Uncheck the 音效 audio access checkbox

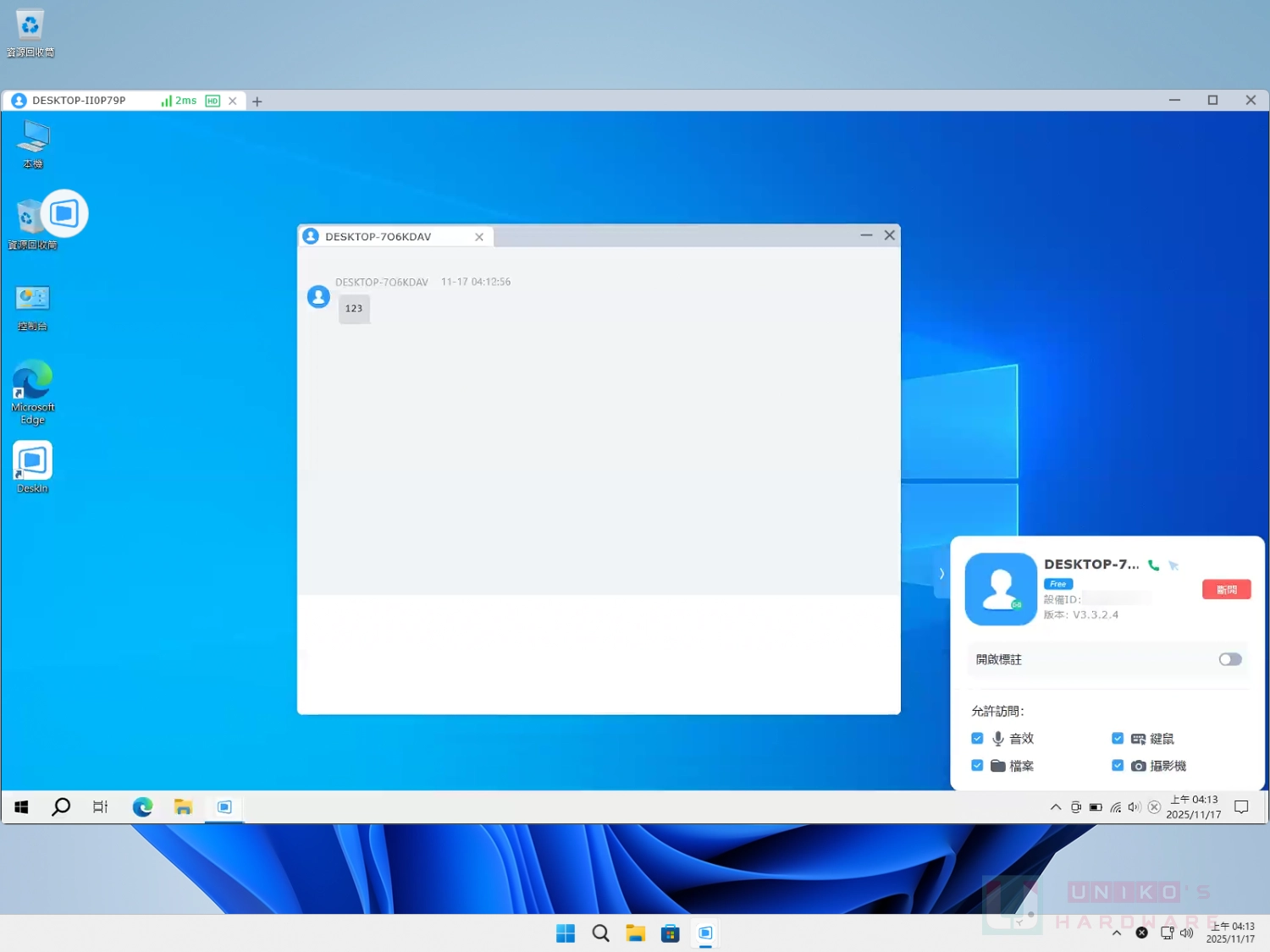977,738
